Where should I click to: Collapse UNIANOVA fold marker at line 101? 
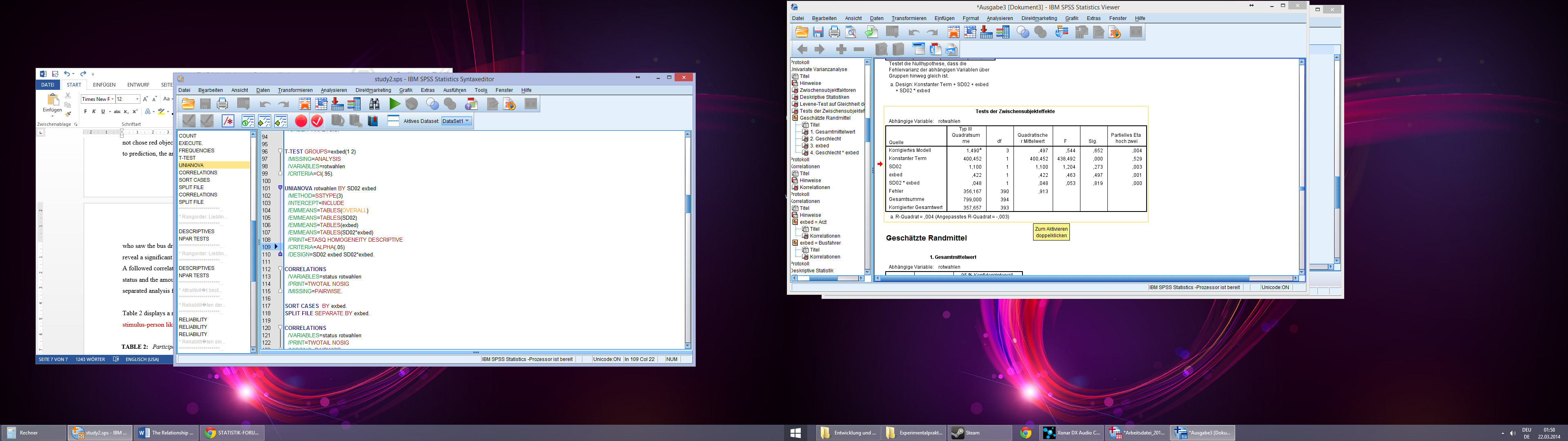(x=280, y=188)
